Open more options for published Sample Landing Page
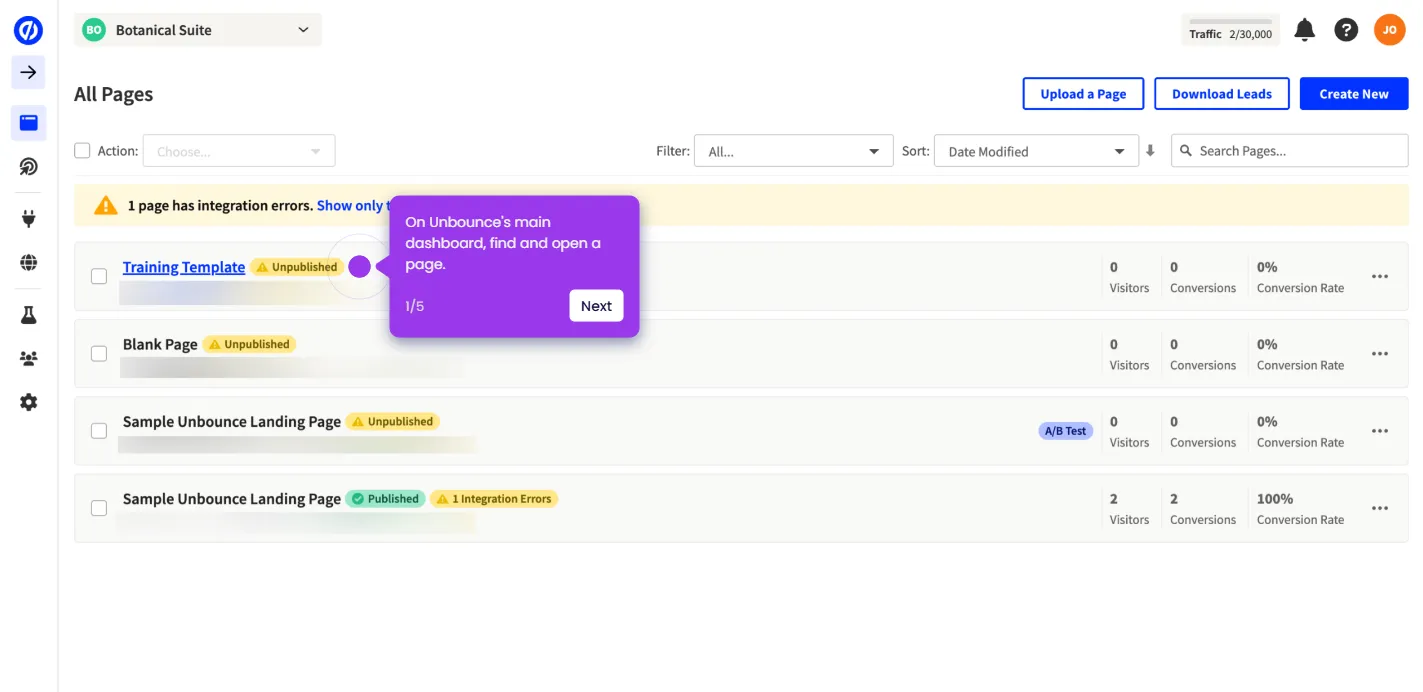1423x692 pixels. point(1380,508)
